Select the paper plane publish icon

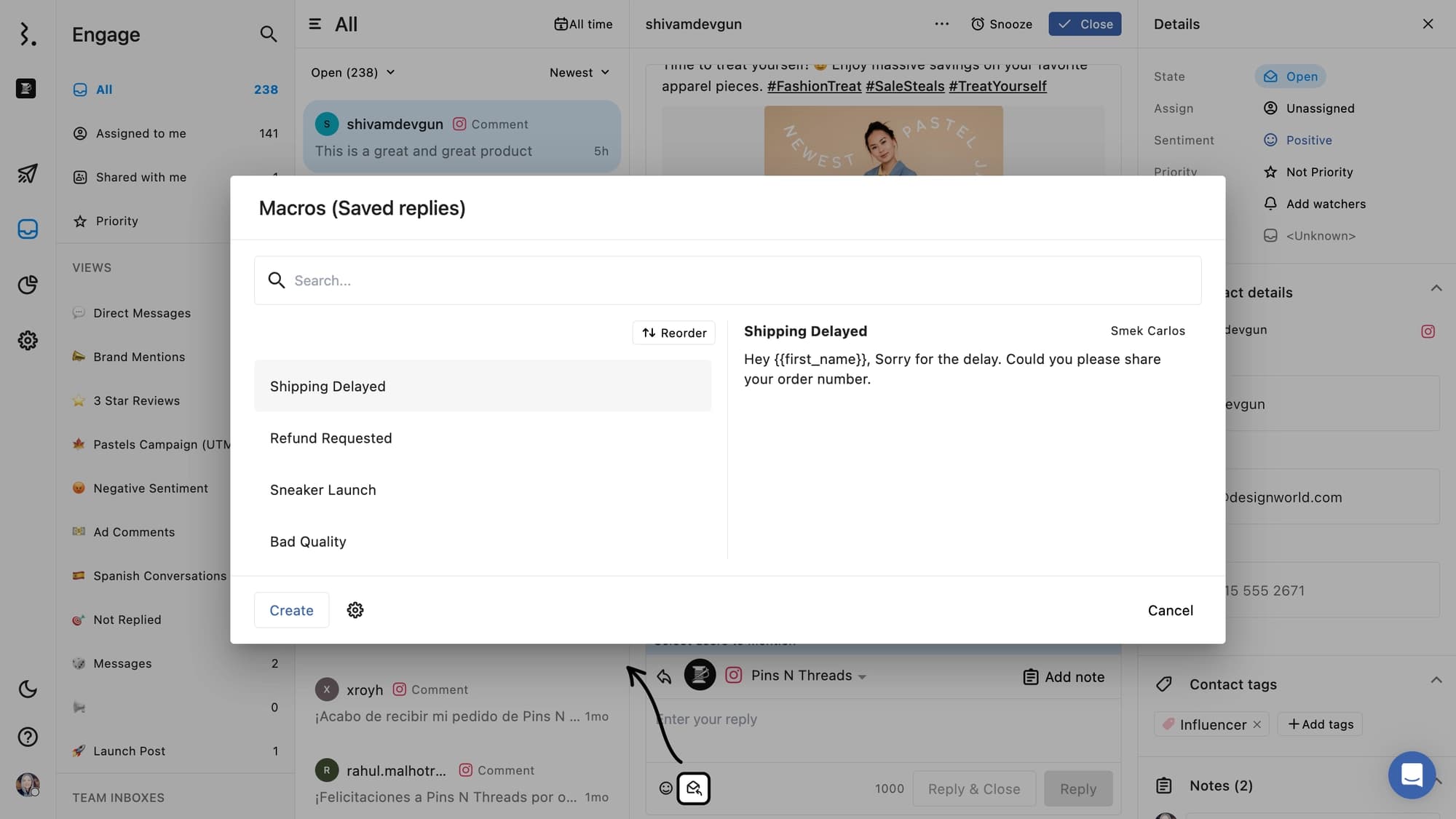click(28, 173)
